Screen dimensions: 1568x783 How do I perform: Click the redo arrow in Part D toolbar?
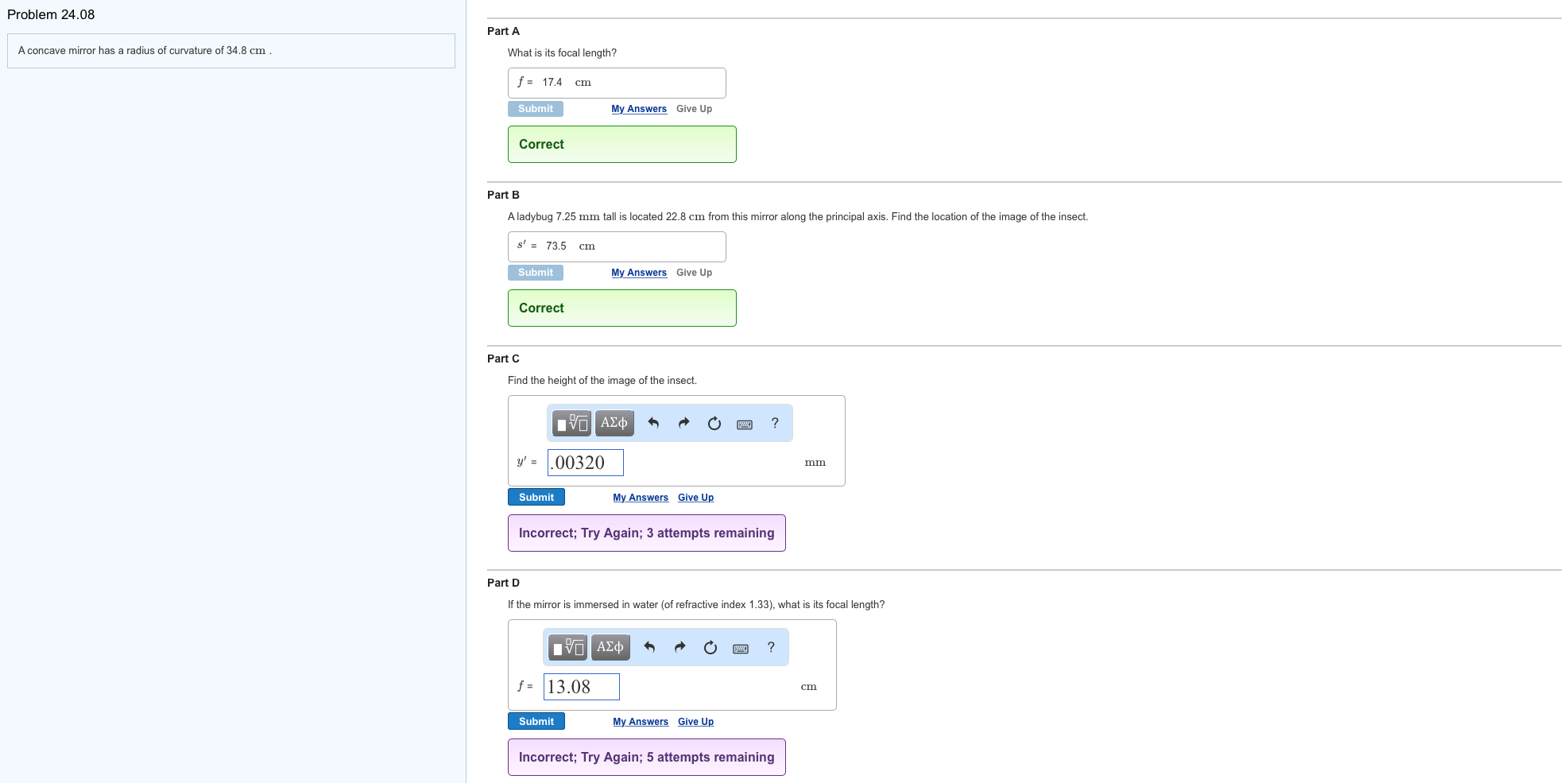679,647
